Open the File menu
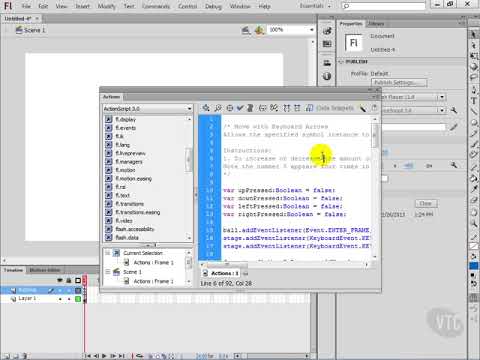 click(x=26, y=6)
